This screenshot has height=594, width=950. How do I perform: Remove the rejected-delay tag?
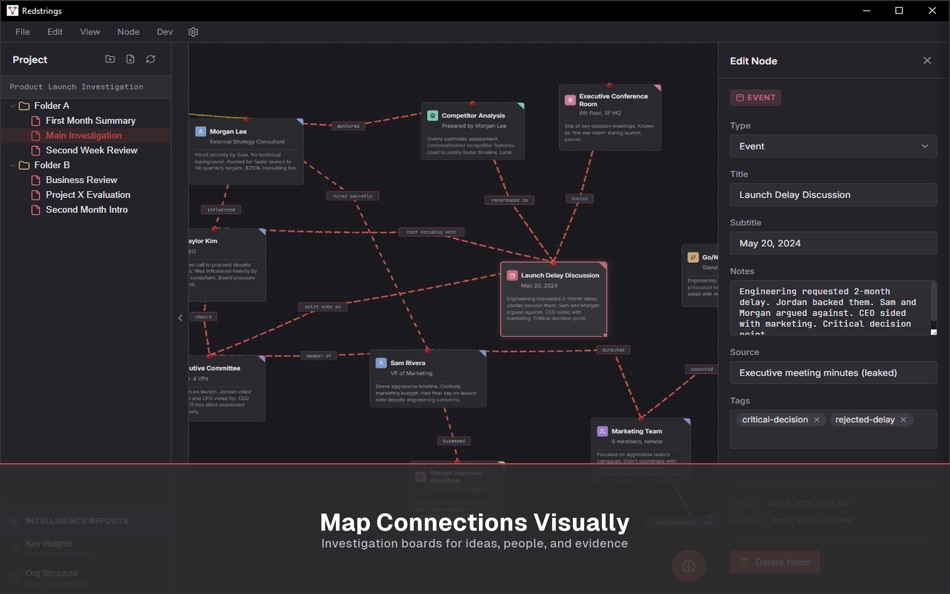(903, 419)
